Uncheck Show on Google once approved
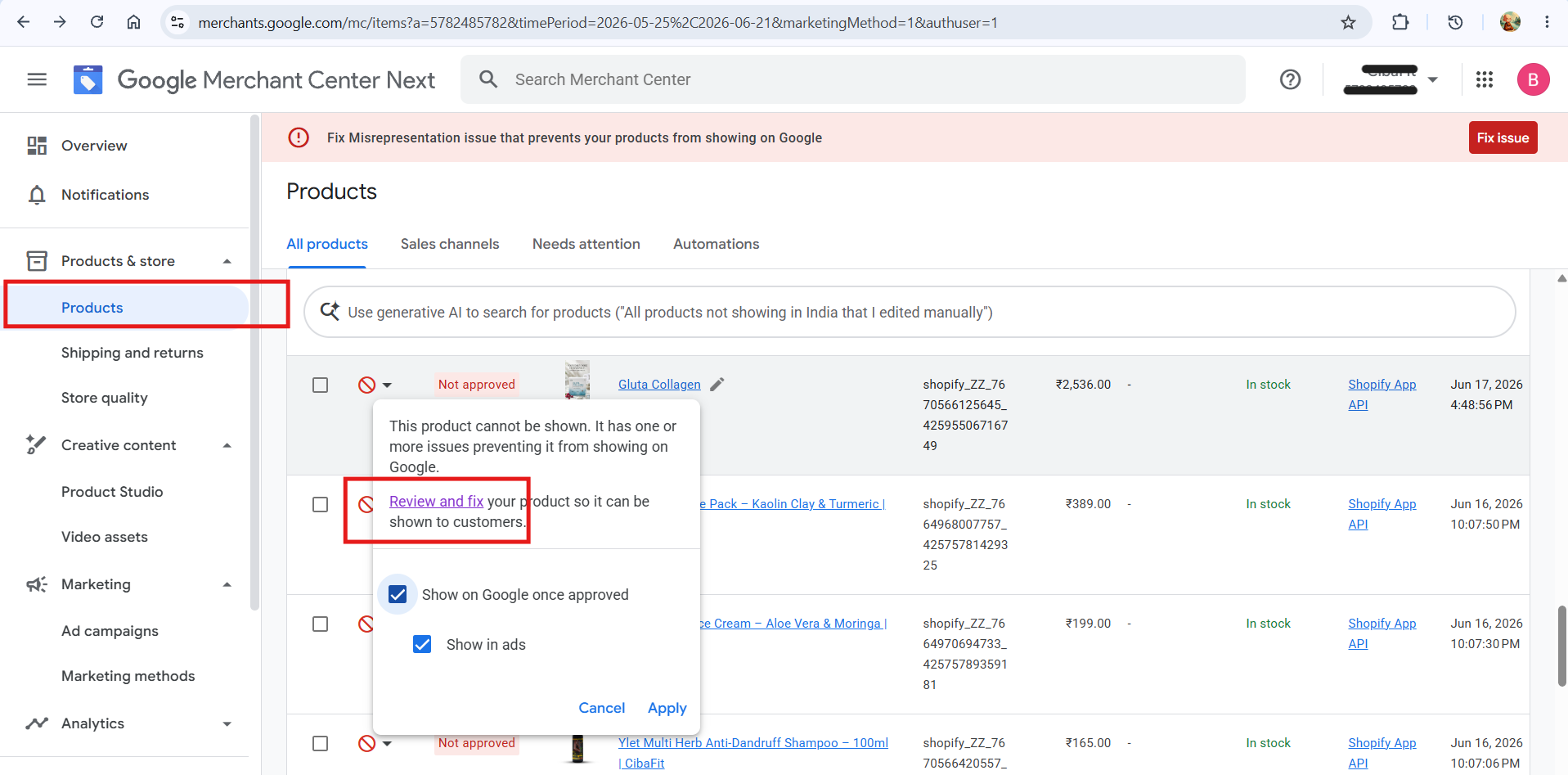The image size is (1568, 775). [x=398, y=594]
